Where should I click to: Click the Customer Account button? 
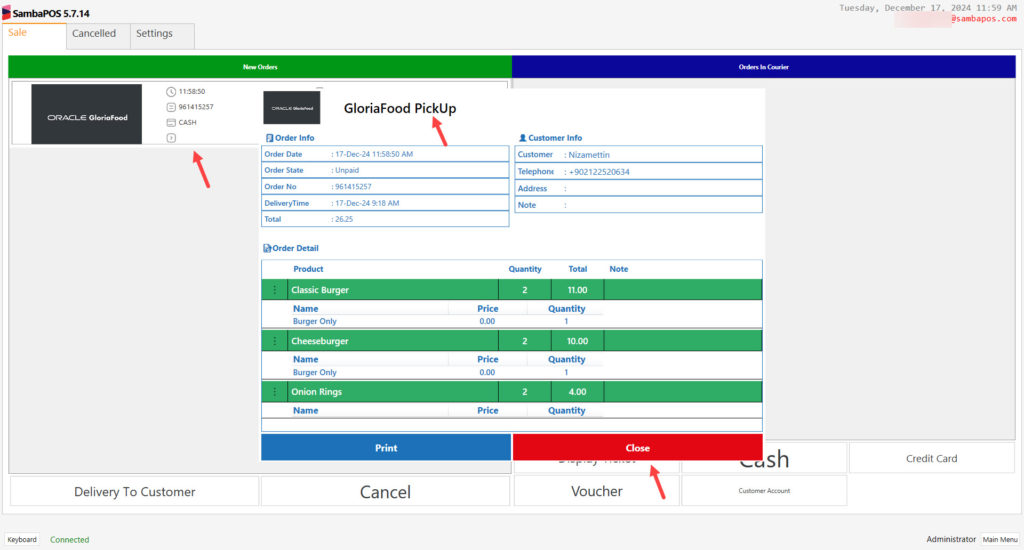pos(764,491)
